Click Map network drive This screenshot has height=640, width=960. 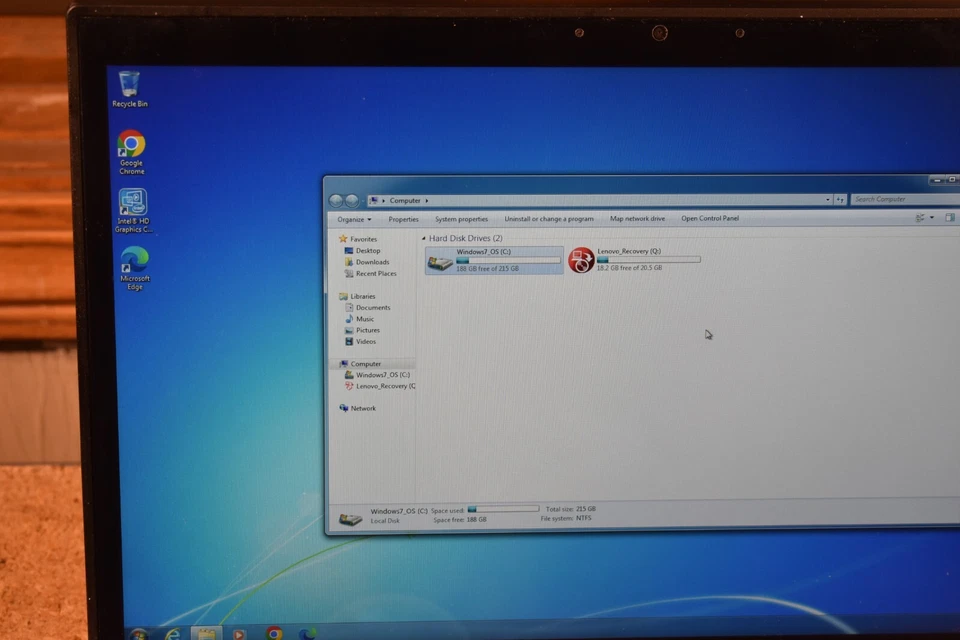click(x=637, y=219)
